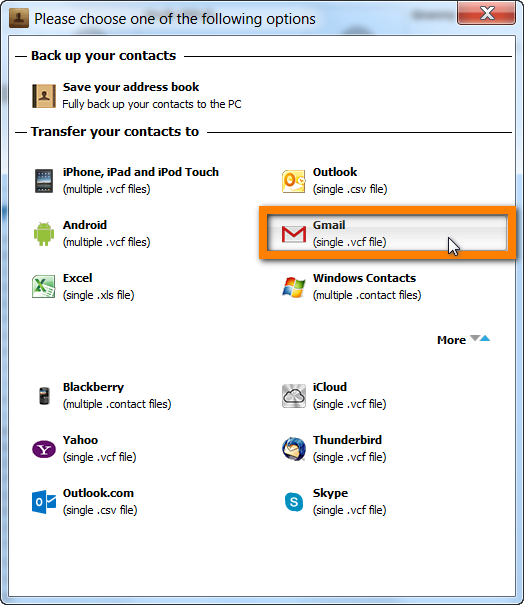Select the Blackberry phone icon
Image resolution: width=524 pixels, height=605 pixels.
click(x=44, y=396)
